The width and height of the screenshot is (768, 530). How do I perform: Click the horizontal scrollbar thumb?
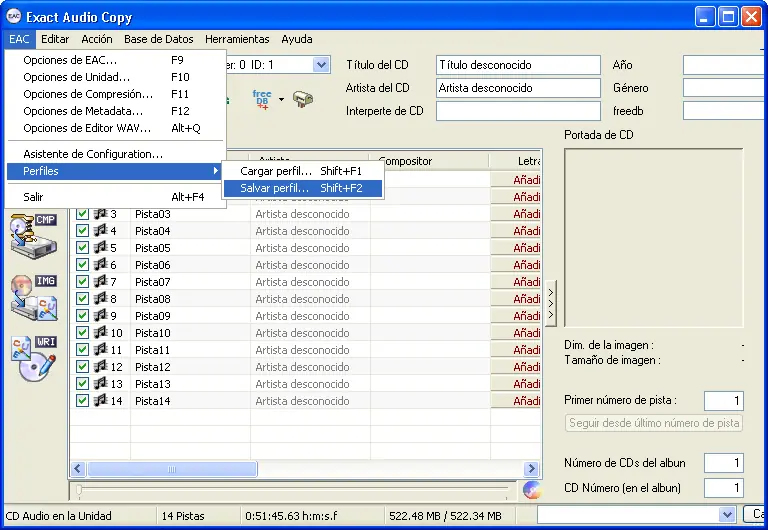172,469
